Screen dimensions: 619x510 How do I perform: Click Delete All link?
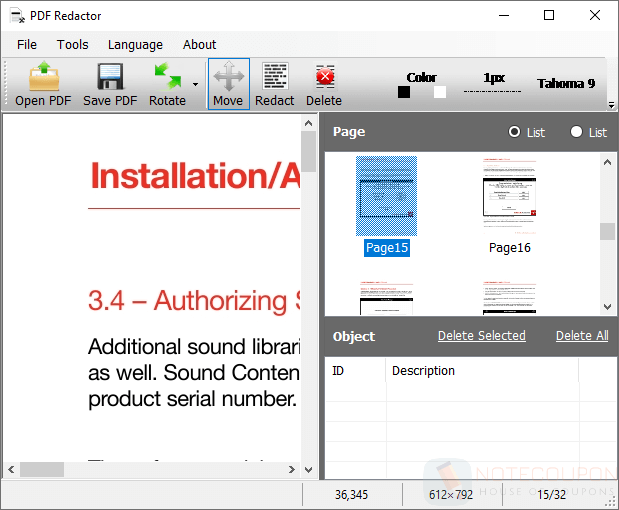(582, 336)
